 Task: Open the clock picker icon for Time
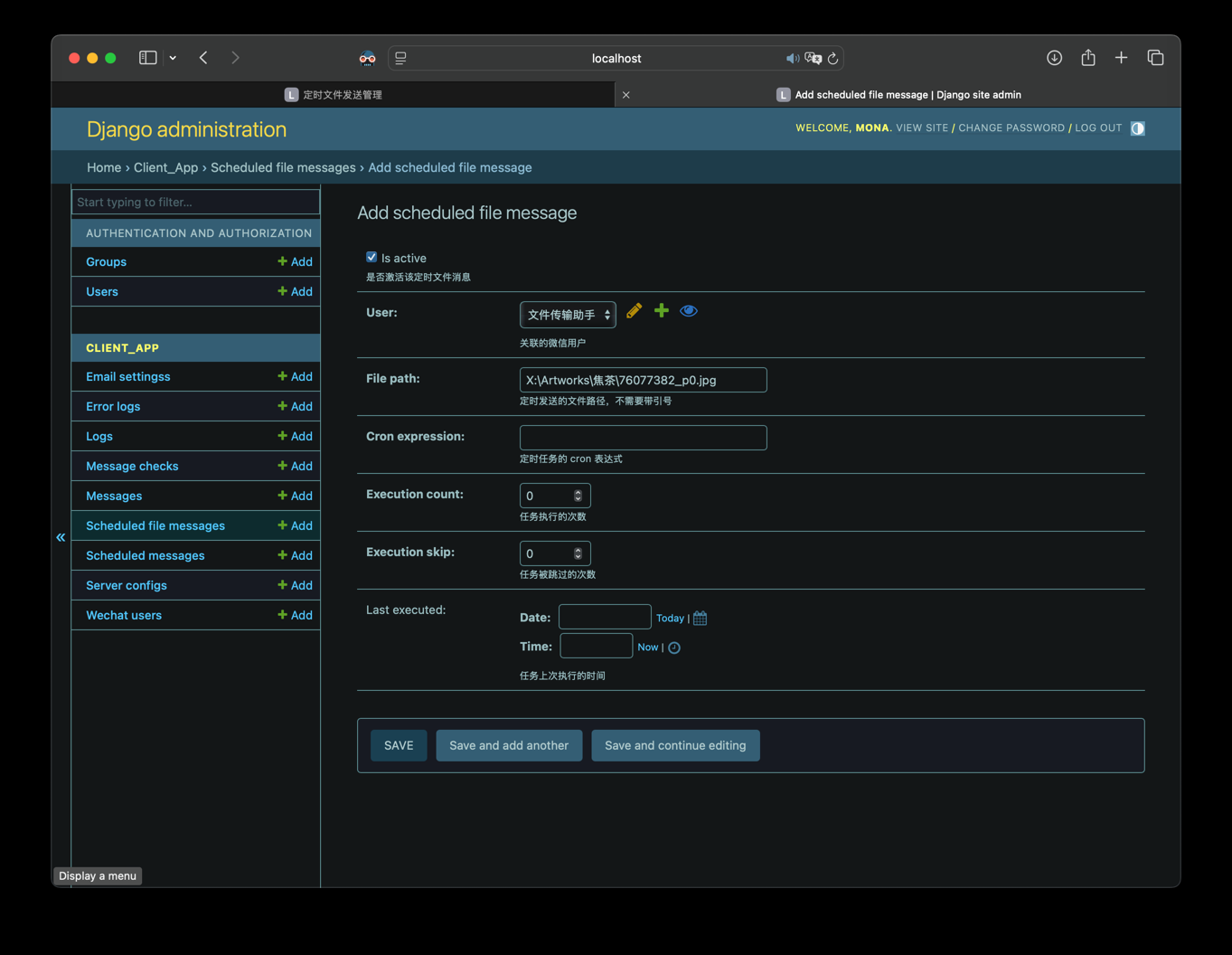(674, 648)
